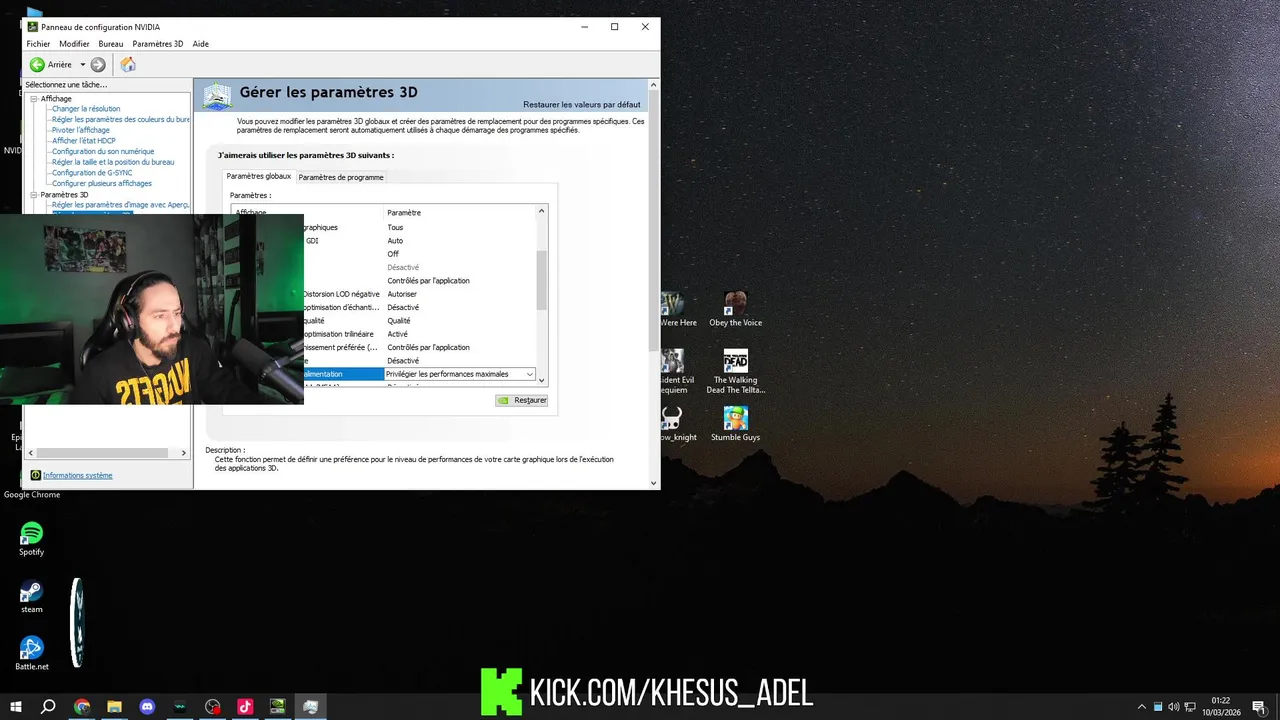Open OBS Studio from taskbar
Screen dimensions: 1280x720
(x=212, y=707)
